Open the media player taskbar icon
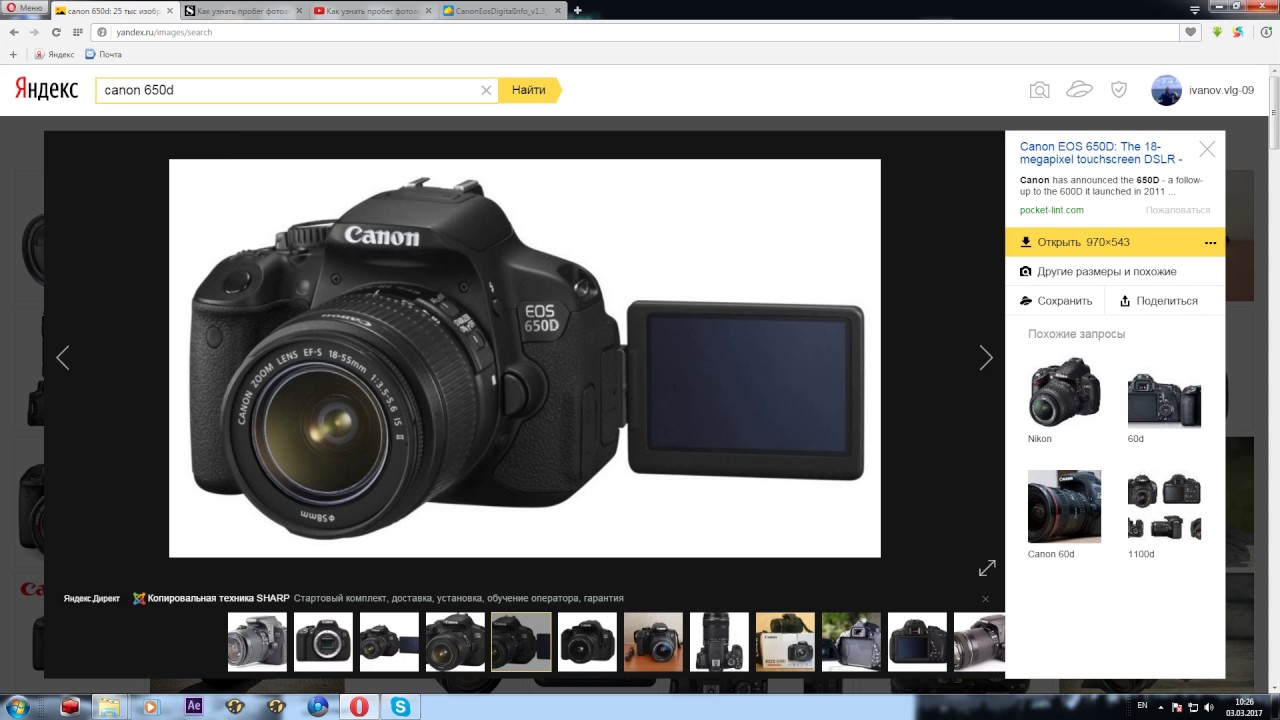 [151, 706]
